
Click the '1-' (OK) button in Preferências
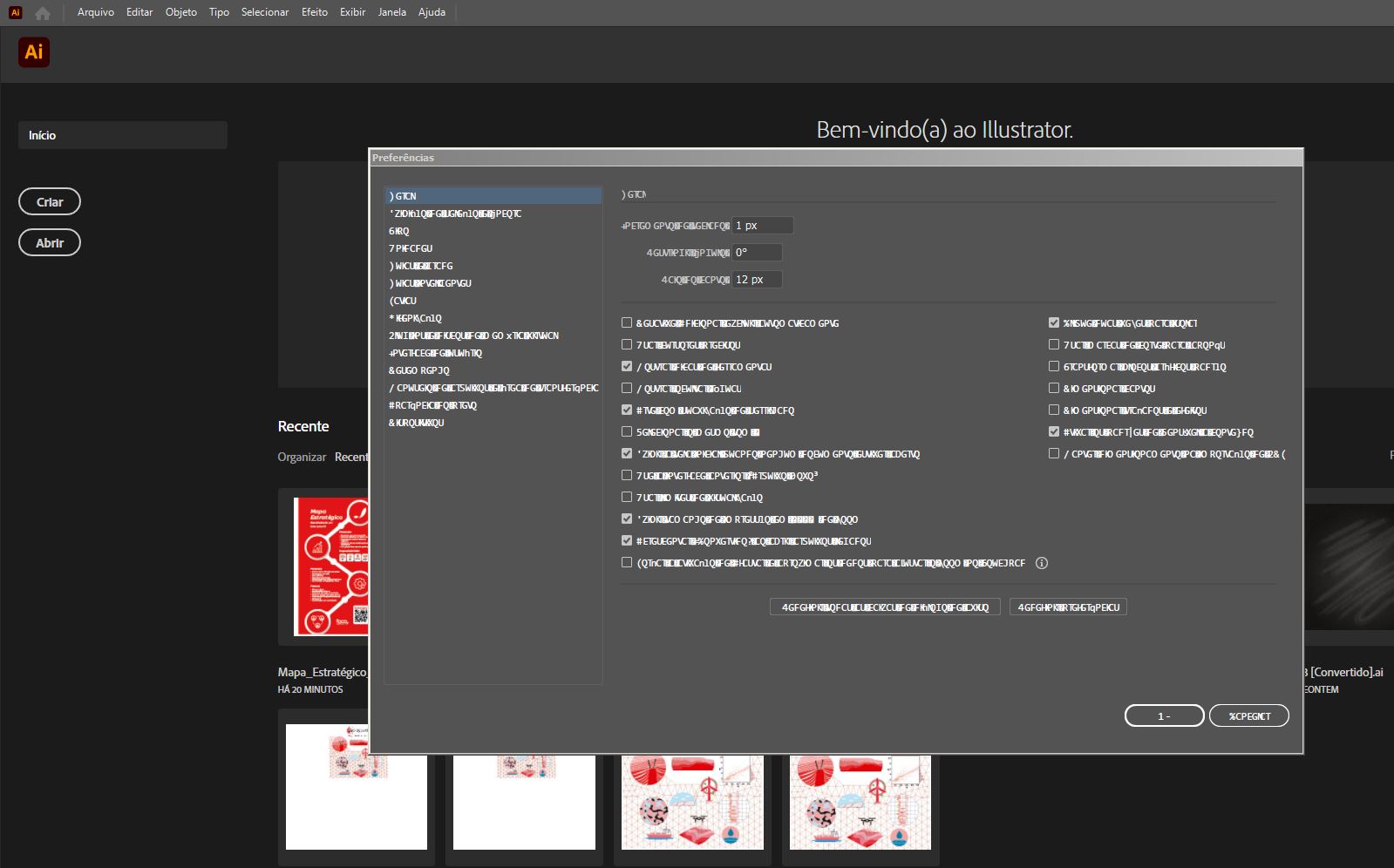pyautogui.click(x=1164, y=716)
